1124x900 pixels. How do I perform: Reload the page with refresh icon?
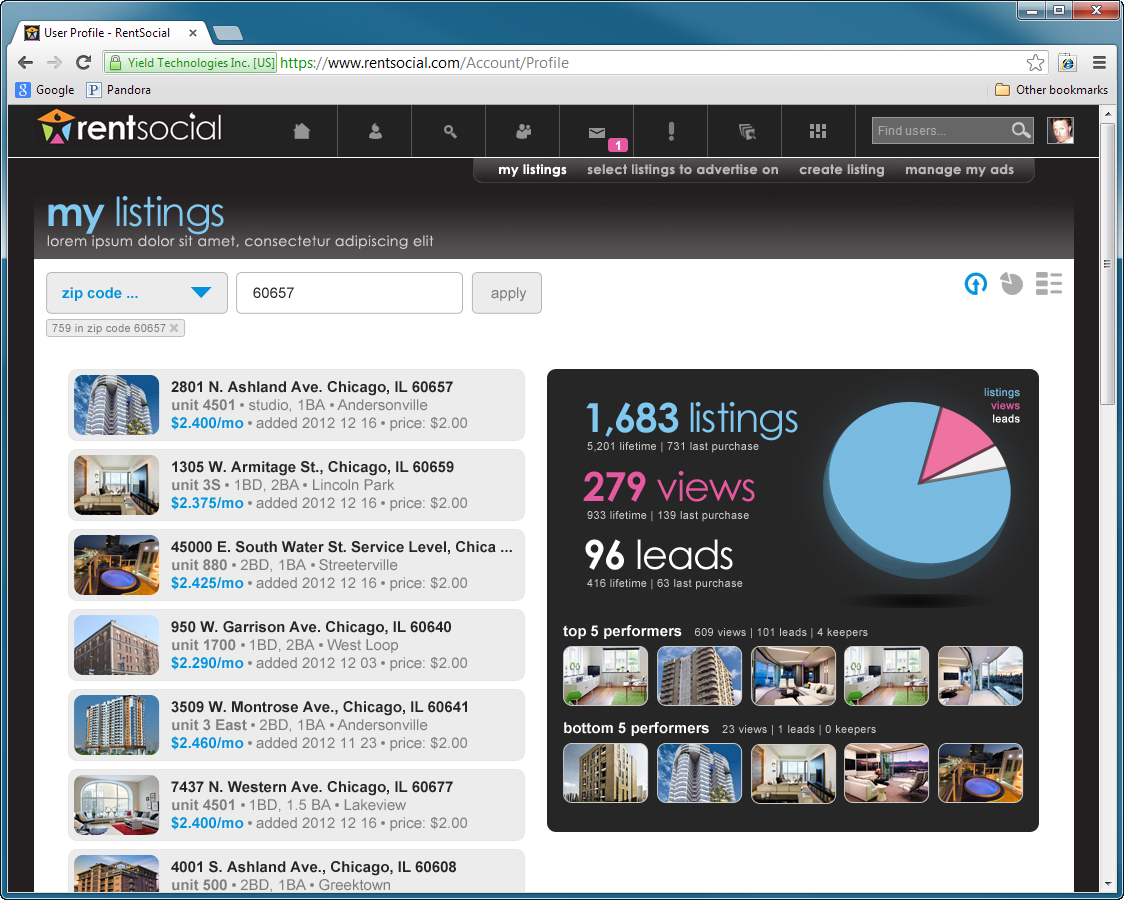click(84, 62)
